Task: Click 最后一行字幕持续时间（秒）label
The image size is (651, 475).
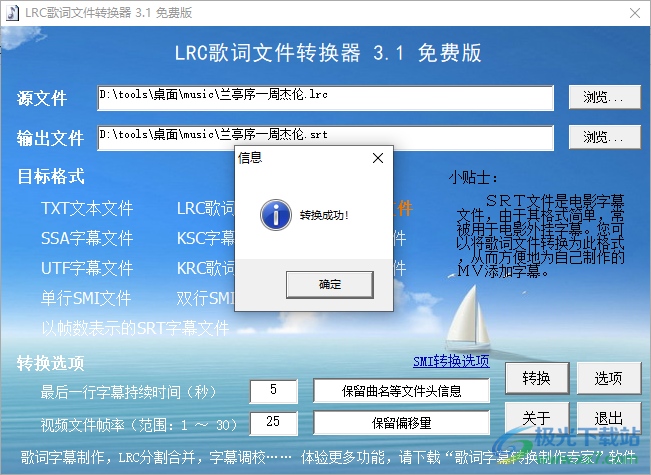Action: [x=129, y=392]
